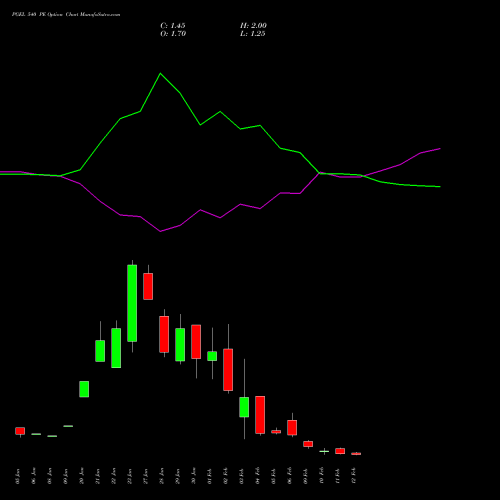Click the red candle above 27 Jan
The height and width of the screenshot is (500, 500).
[148, 286]
